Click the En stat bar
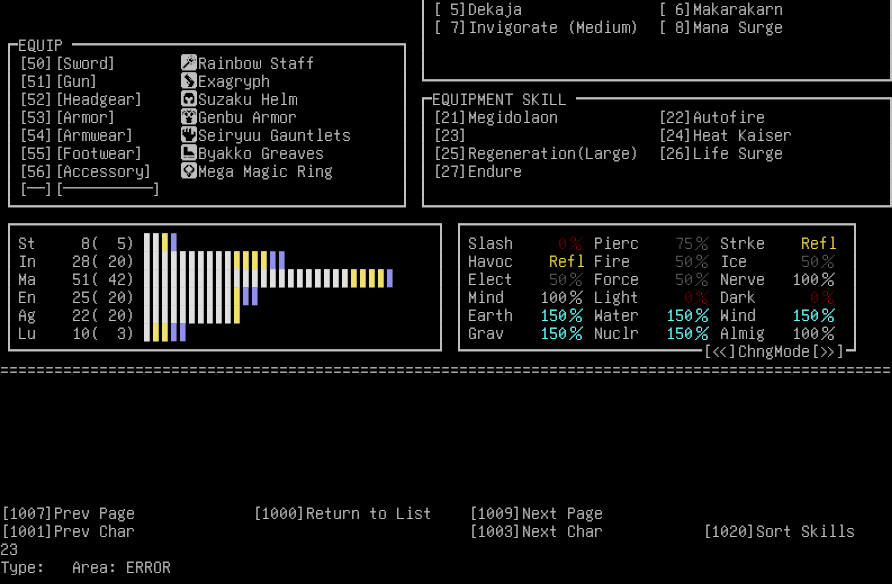Image resolution: width=892 pixels, height=584 pixels. pos(200,297)
